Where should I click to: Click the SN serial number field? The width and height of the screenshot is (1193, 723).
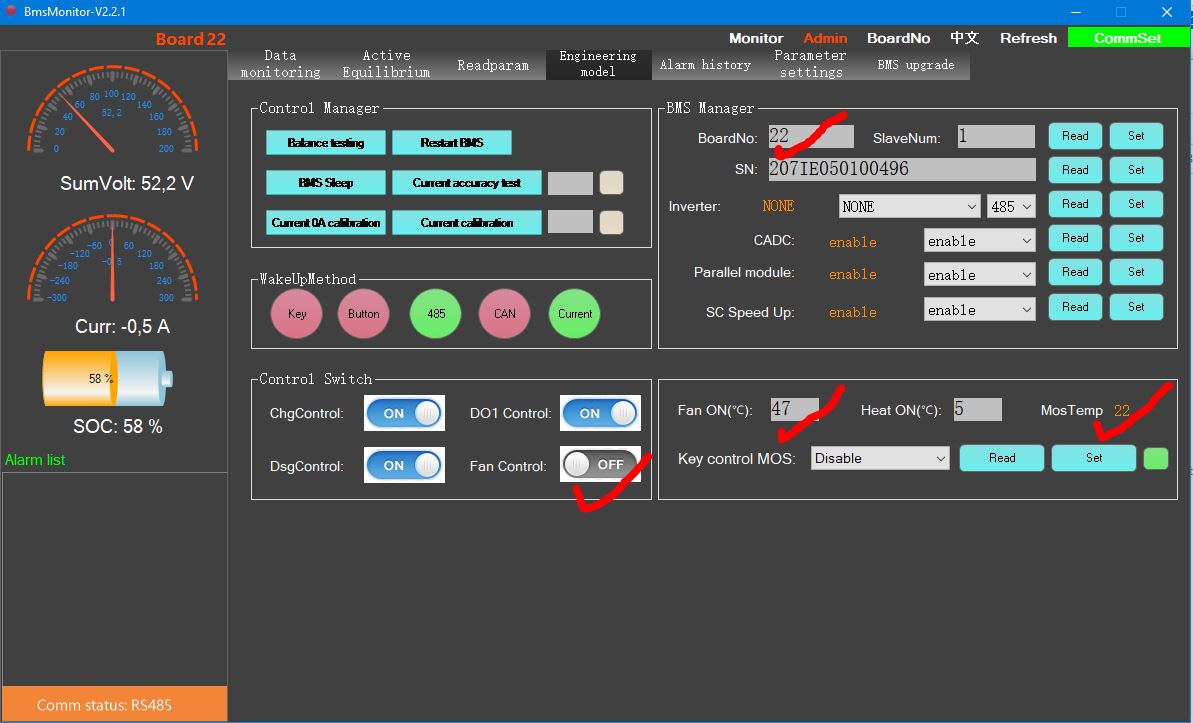pos(901,169)
